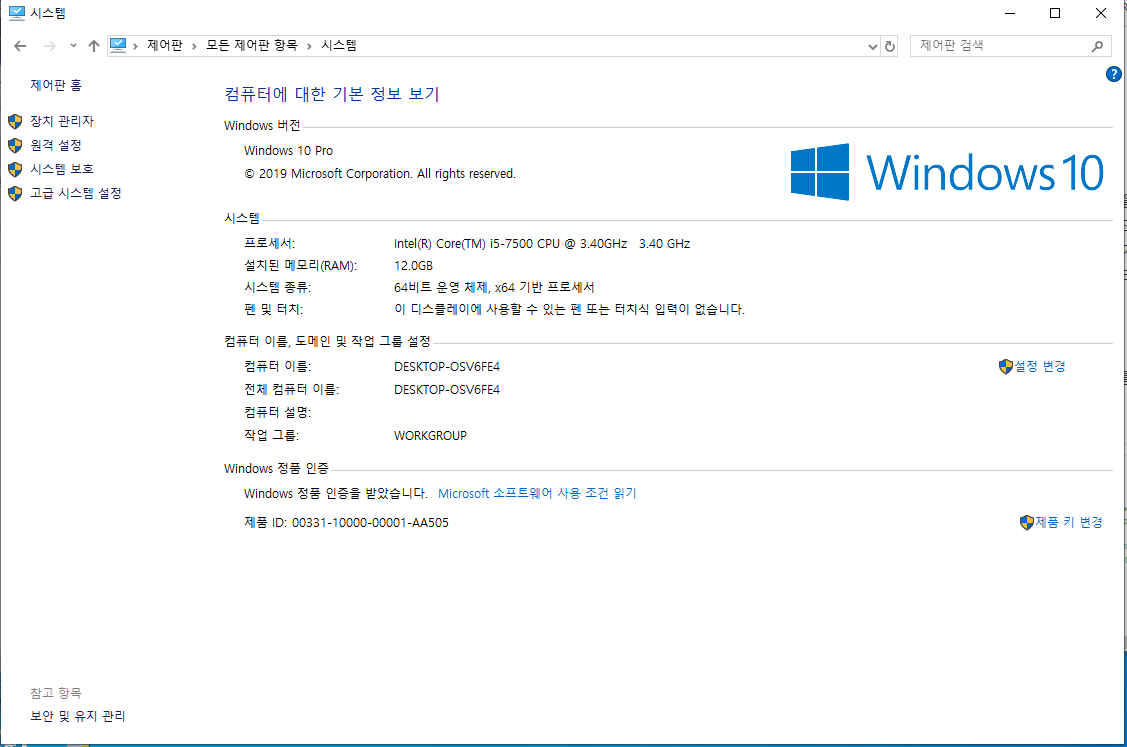
Task: Click shield icon beside 장치 관리자
Action: coord(15,122)
